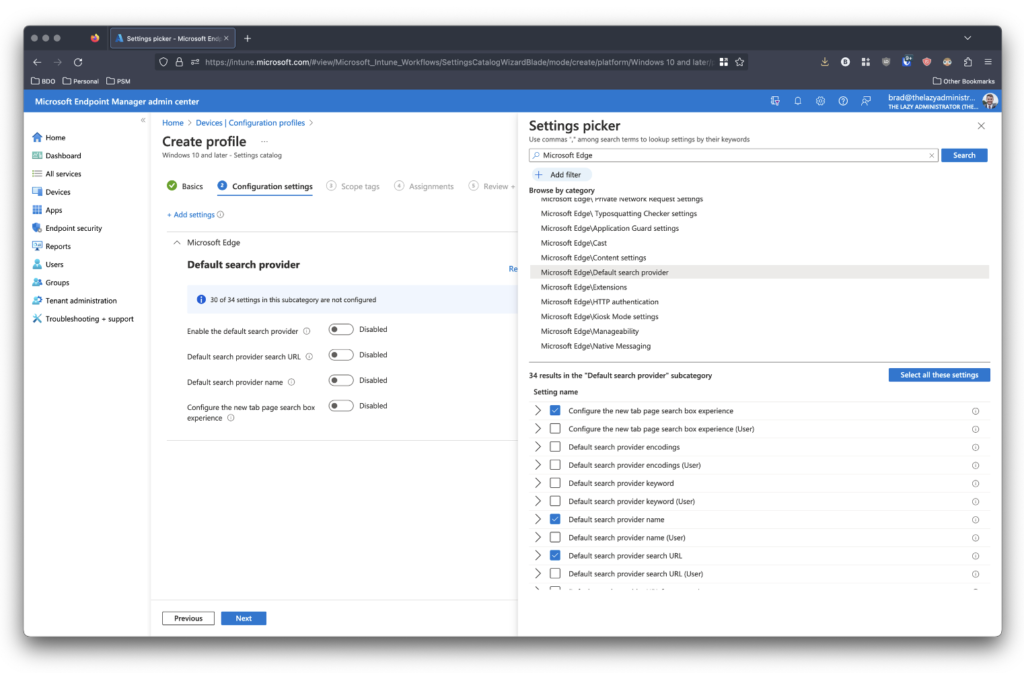Select the Endpoint security shield icon

coord(37,228)
